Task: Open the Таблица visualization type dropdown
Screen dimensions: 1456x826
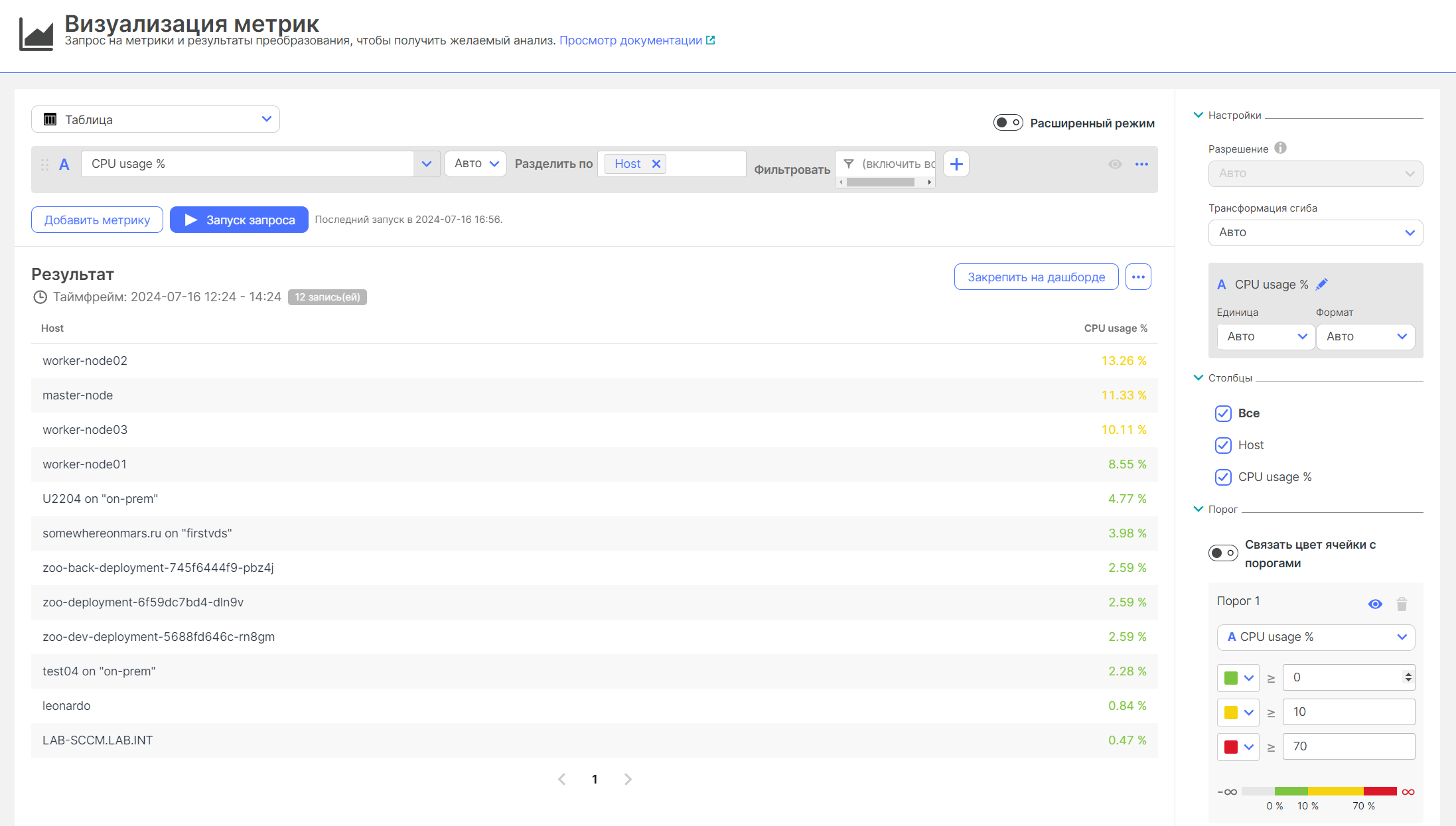Action: [155, 119]
